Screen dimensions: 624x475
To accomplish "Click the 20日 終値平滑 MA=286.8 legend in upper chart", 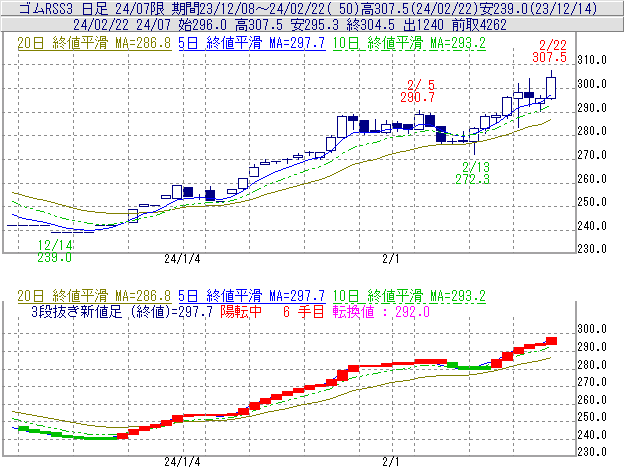I will 94,43.
